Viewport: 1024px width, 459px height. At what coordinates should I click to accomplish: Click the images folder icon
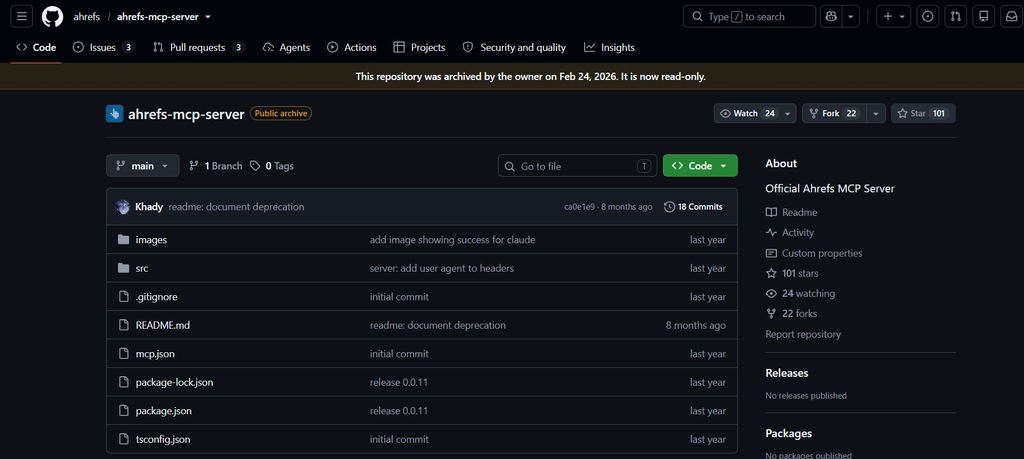coord(123,240)
